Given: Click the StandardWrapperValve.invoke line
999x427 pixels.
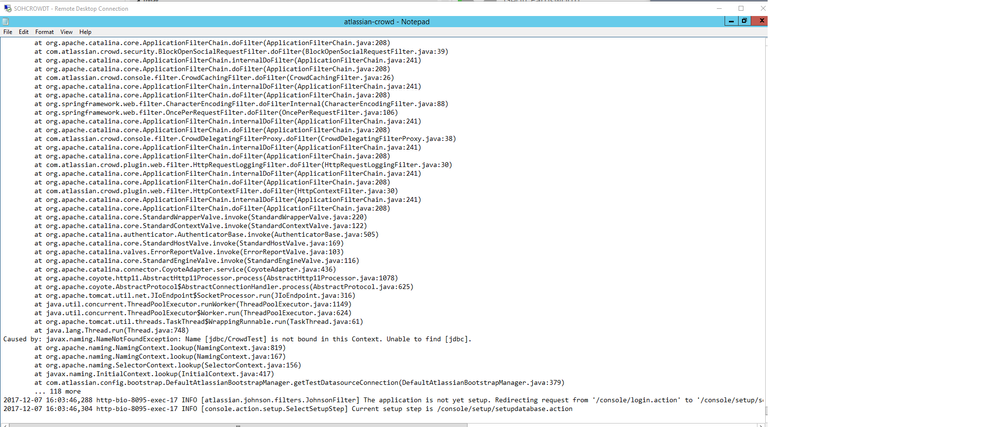Looking at the screenshot, I should tap(201, 217).
